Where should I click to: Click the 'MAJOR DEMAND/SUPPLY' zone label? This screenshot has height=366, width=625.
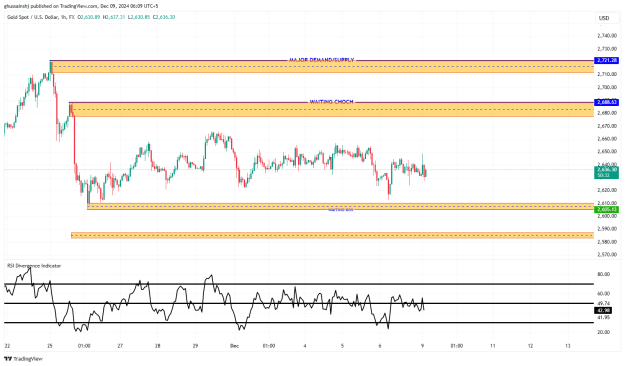pyautogui.click(x=321, y=60)
